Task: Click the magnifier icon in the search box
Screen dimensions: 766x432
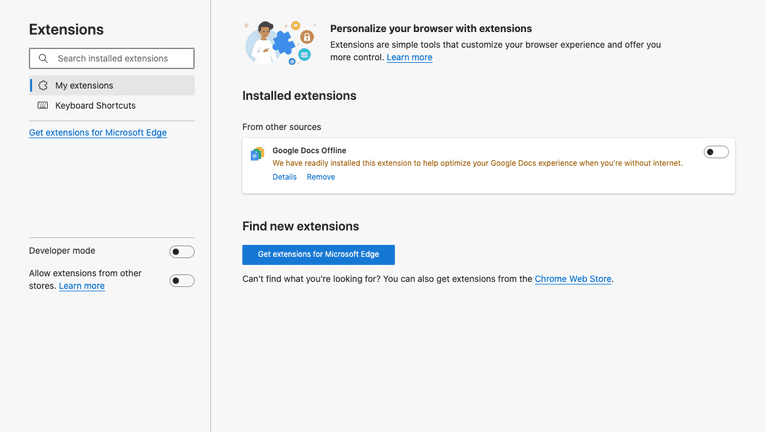Action: [x=43, y=59]
